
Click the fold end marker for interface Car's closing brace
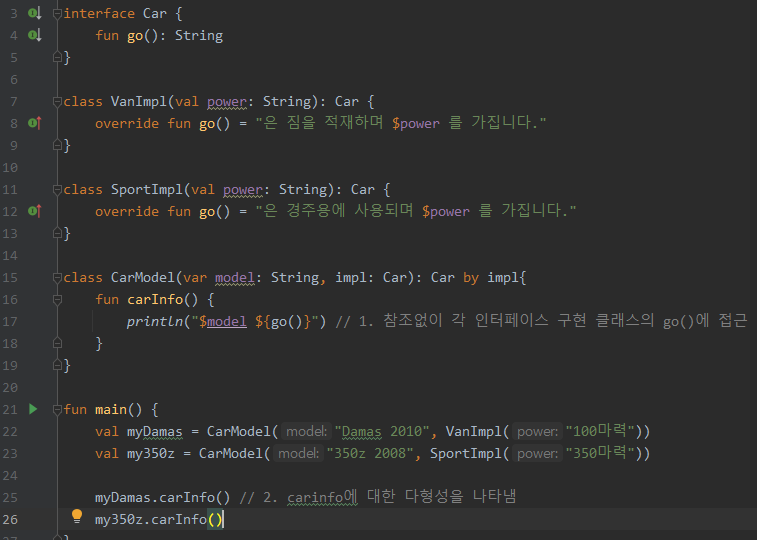coord(57,57)
